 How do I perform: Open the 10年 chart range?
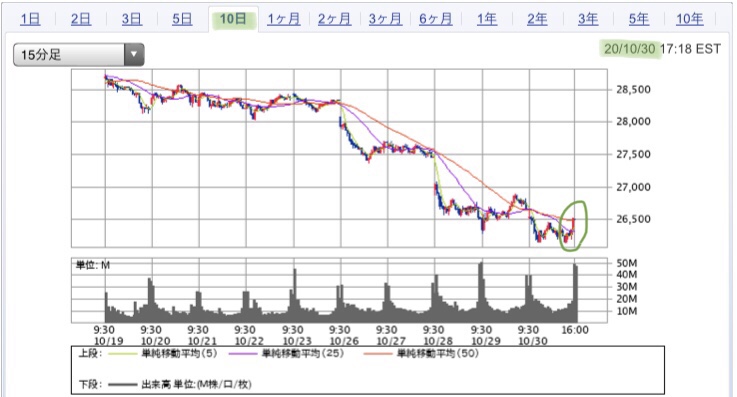(x=690, y=19)
